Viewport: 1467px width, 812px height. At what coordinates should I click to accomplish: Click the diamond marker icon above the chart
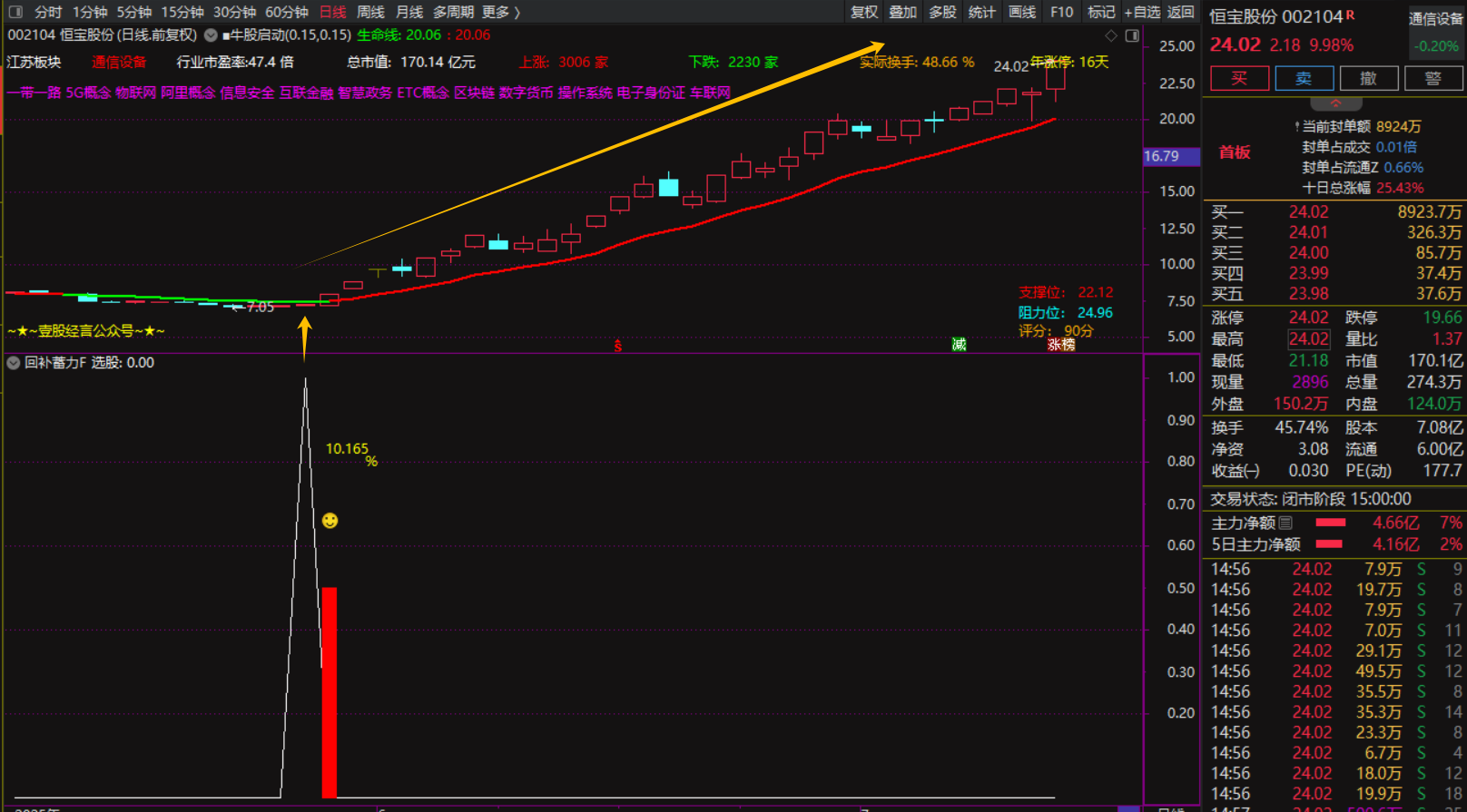(x=1111, y=35)
